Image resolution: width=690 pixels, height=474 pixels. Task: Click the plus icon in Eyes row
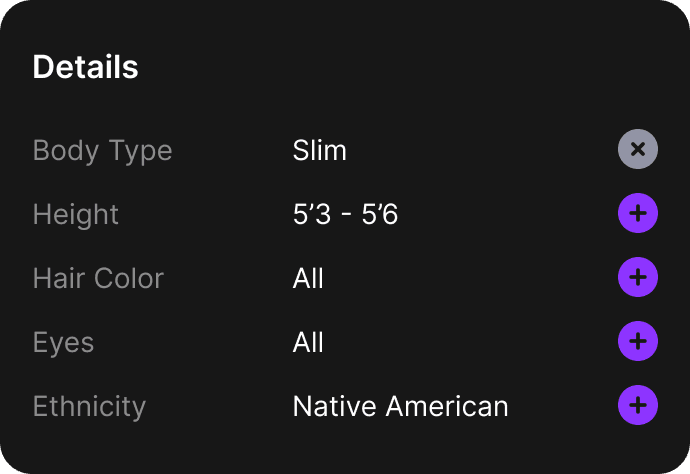point(638,342)
